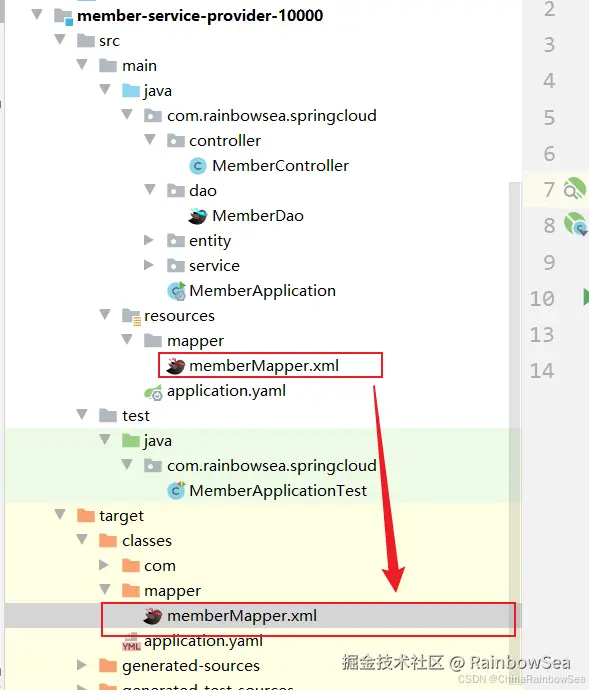Click the entity package icon

coord(176,241)
